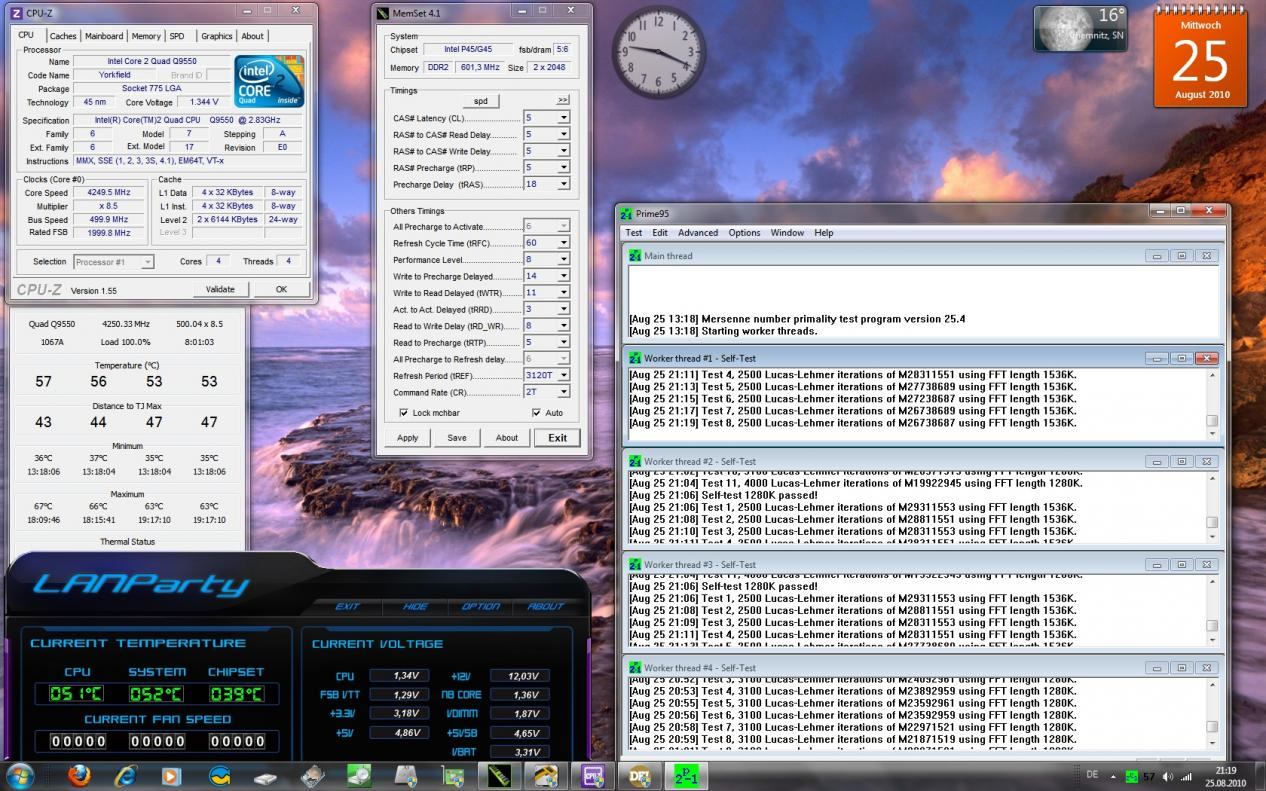
Task: Click OPTION in the LANParty panel
Action: 481,606
